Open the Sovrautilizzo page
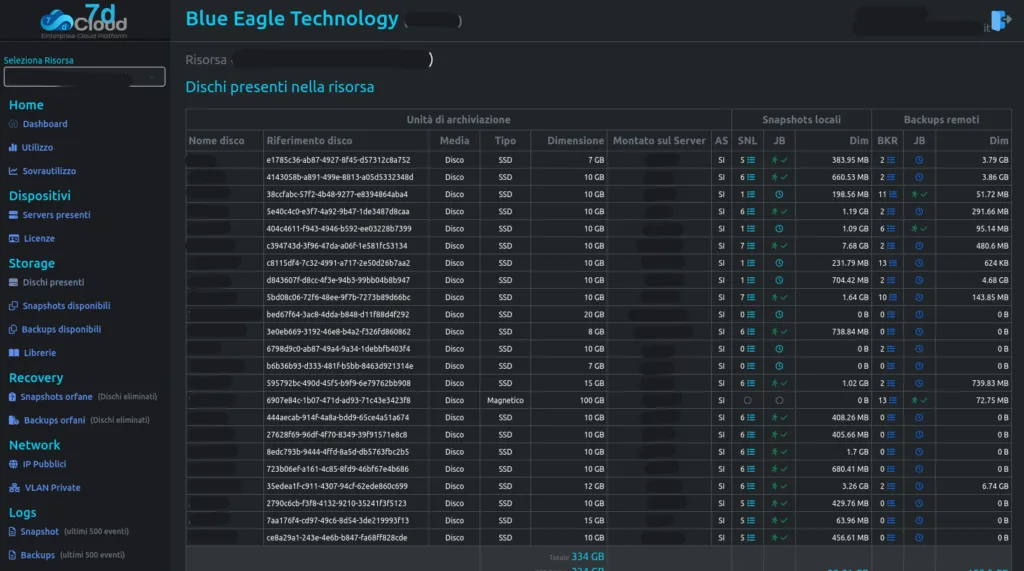 point(49,171)
